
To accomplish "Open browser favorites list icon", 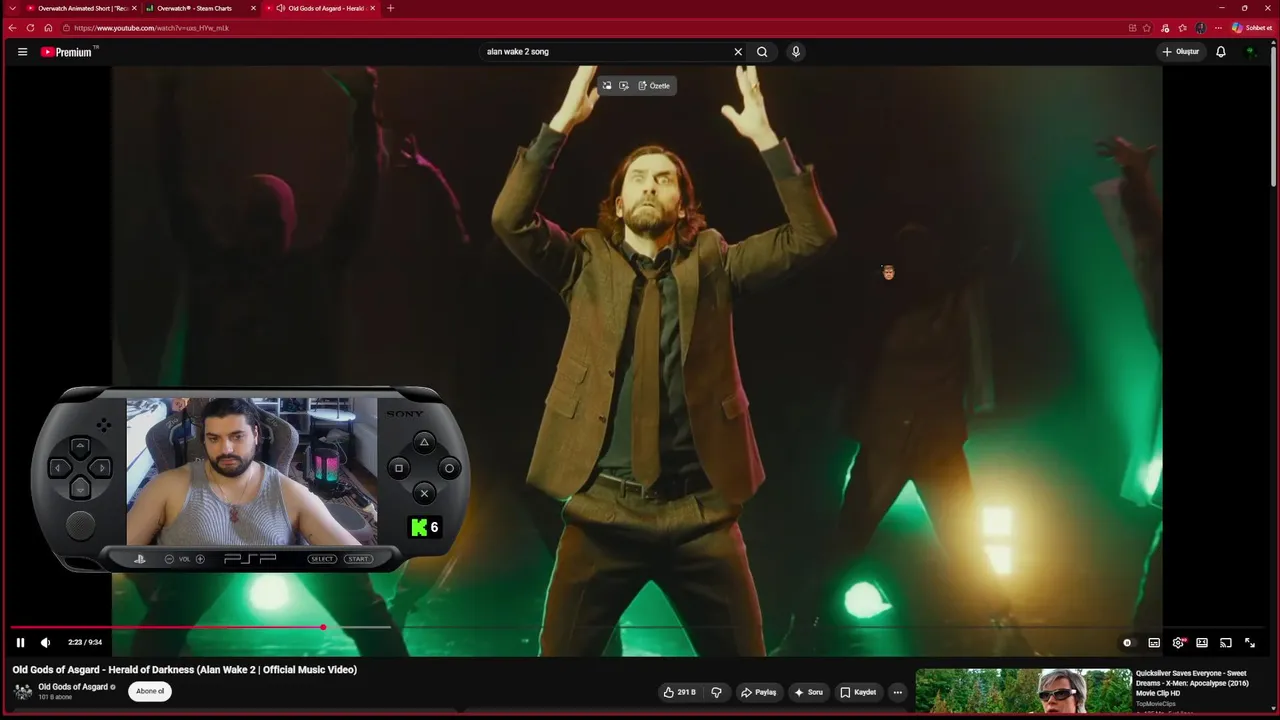I will point(1182,28).
